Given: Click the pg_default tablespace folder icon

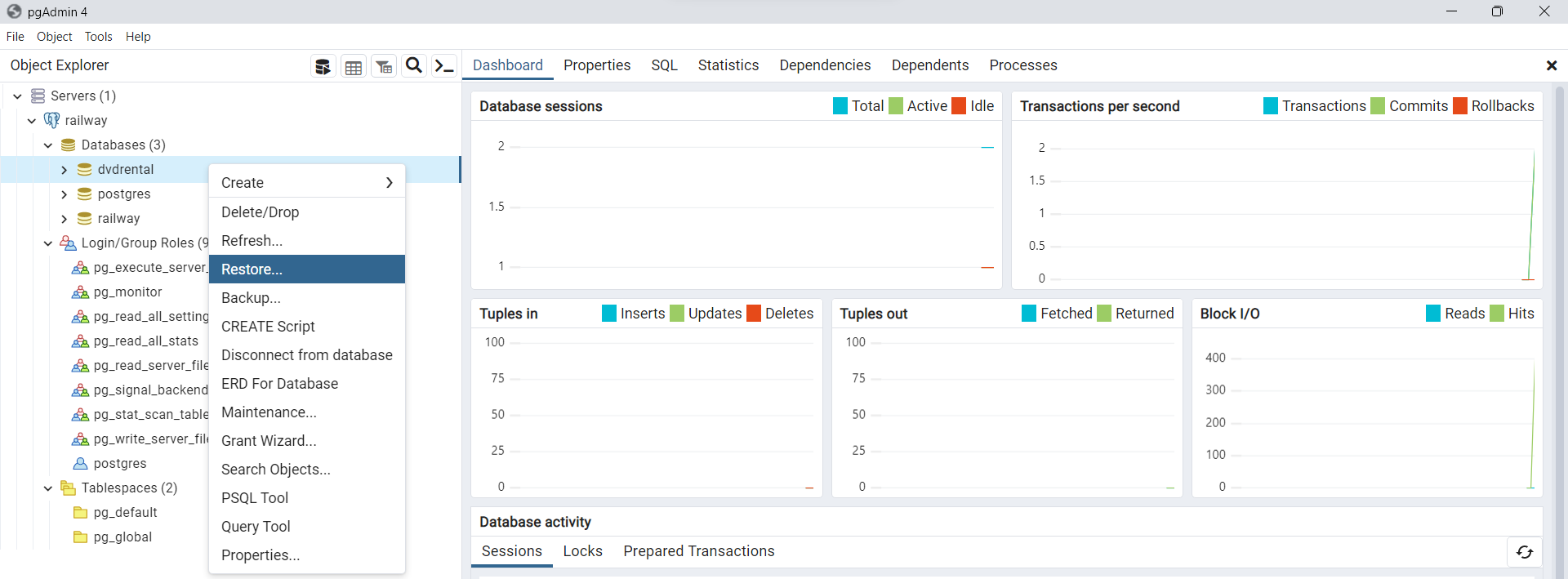Looking at the screenshot, I should pos(80,513).
